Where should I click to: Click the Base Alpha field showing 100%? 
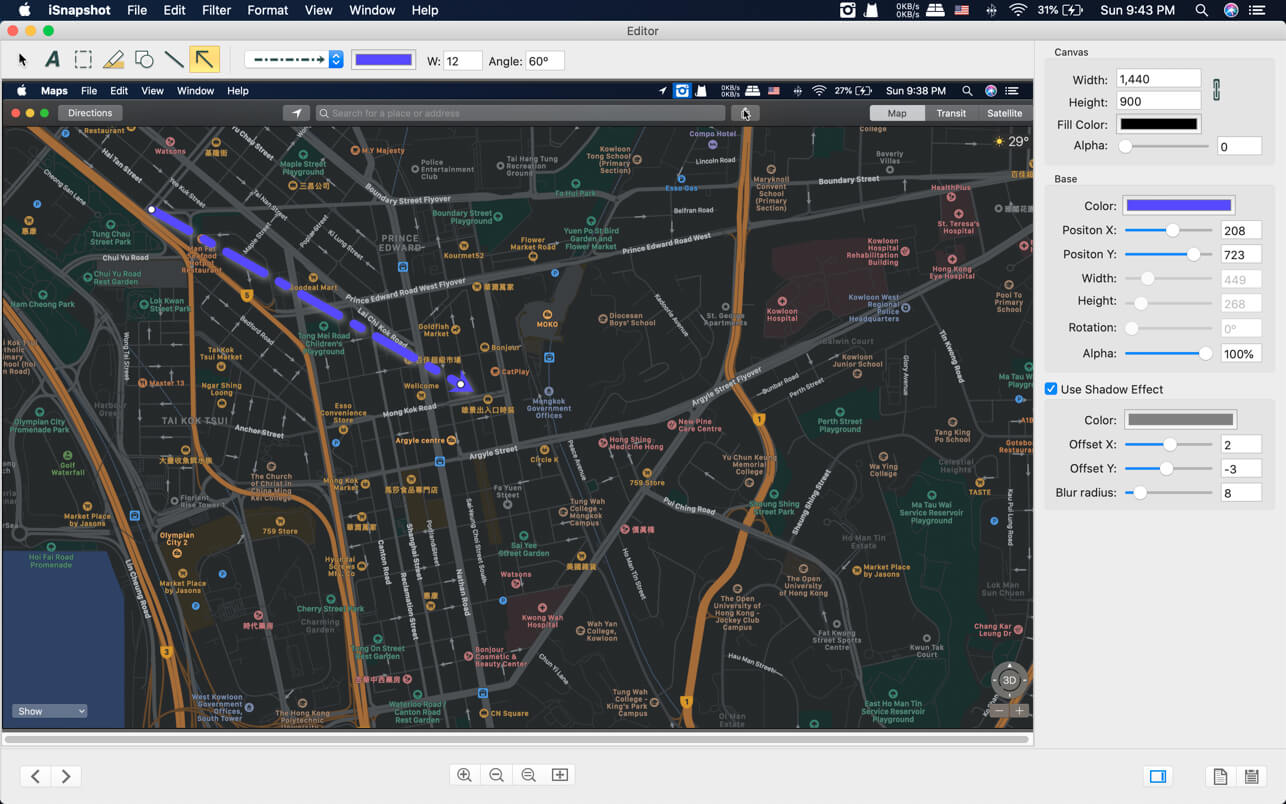coord(1241,354)
